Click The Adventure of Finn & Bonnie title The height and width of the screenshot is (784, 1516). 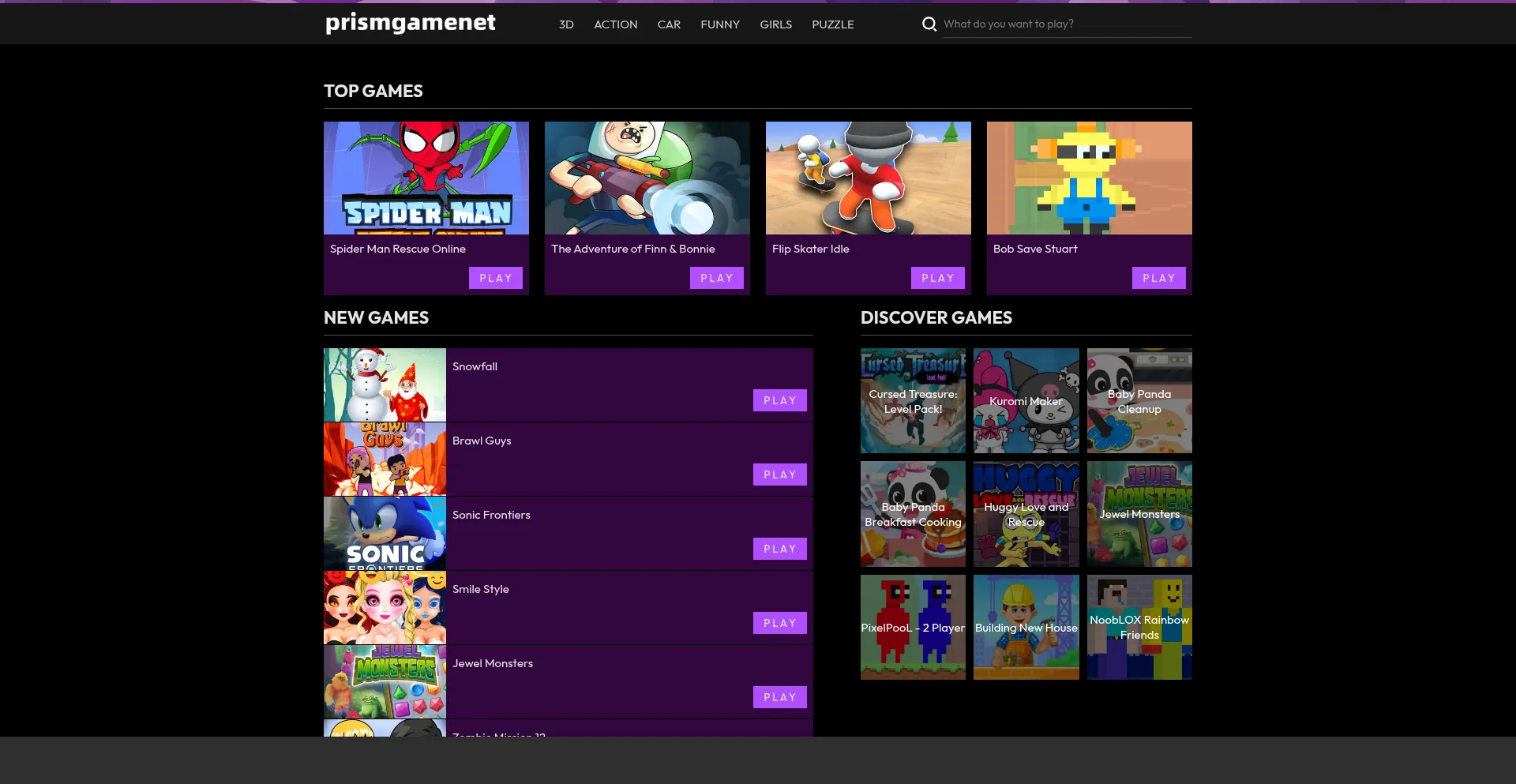633,249
